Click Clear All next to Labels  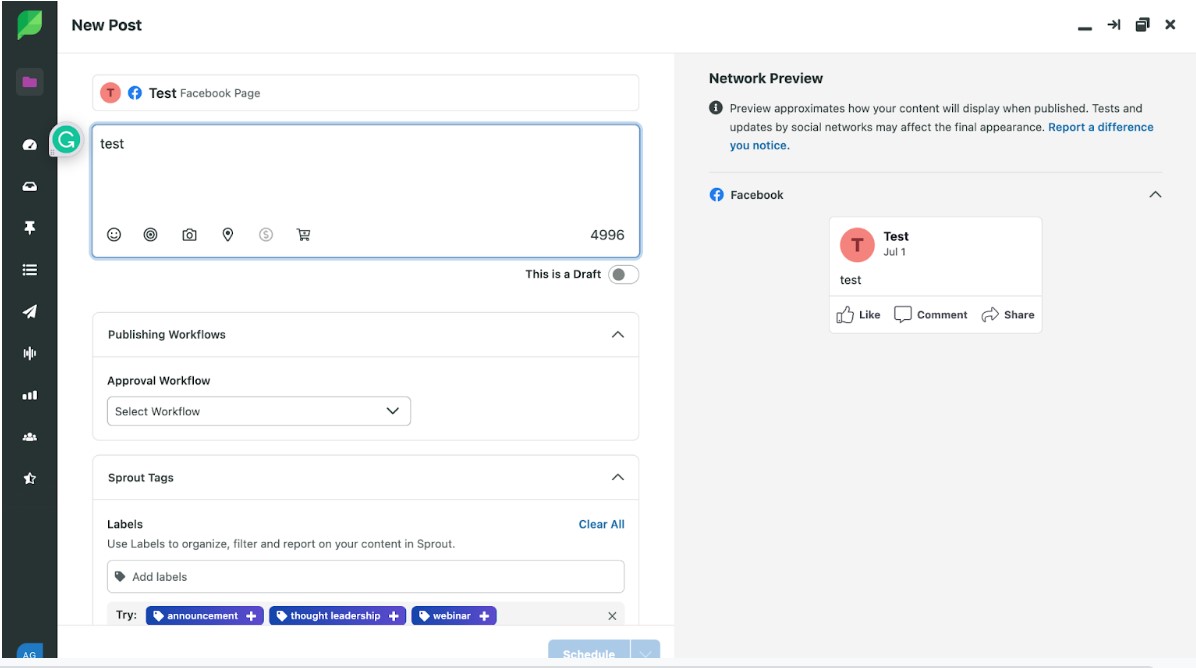(601, 524)
